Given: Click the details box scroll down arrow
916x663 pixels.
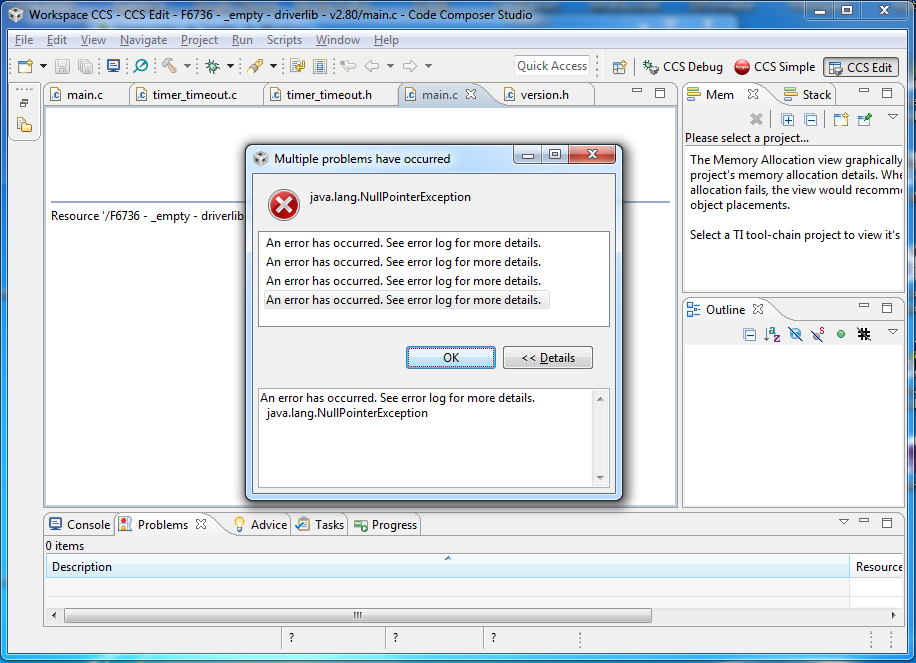Looking at the screenshot, I should [x=600, y=478].
